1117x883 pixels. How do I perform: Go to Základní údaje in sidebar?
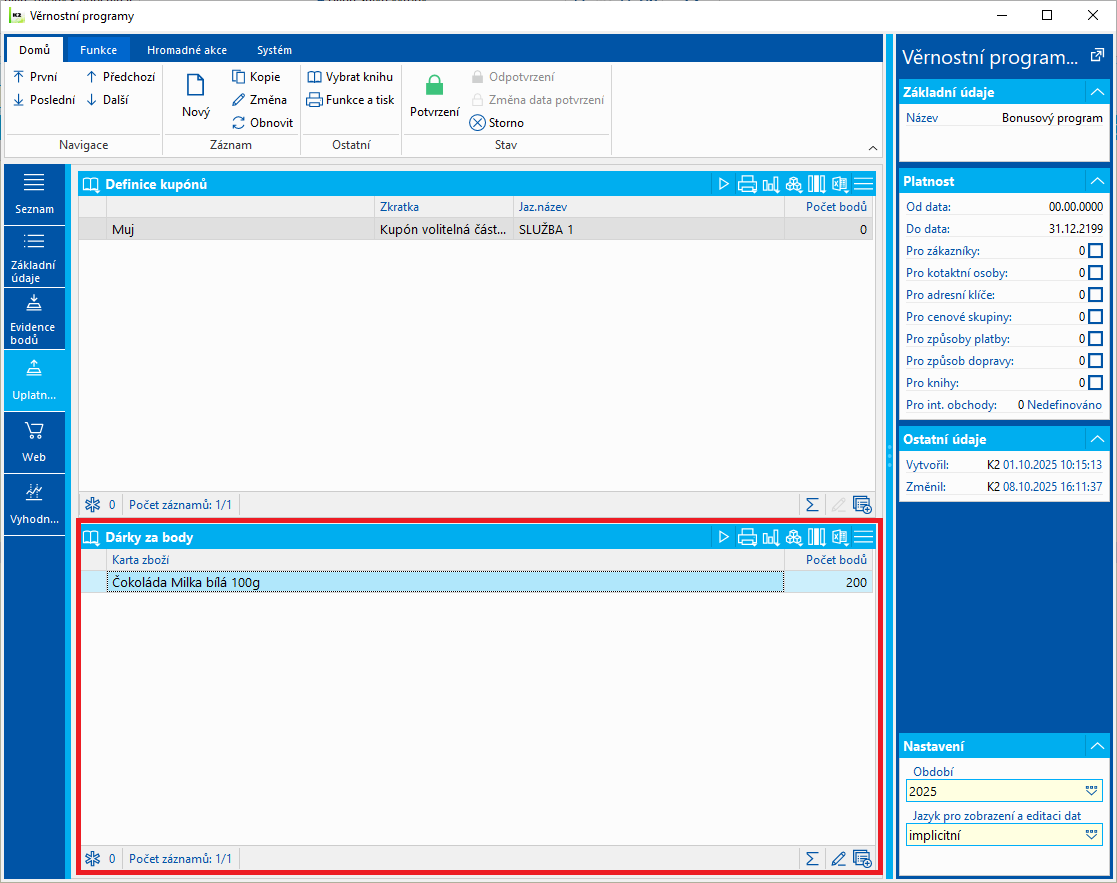(x=34, y=257)
